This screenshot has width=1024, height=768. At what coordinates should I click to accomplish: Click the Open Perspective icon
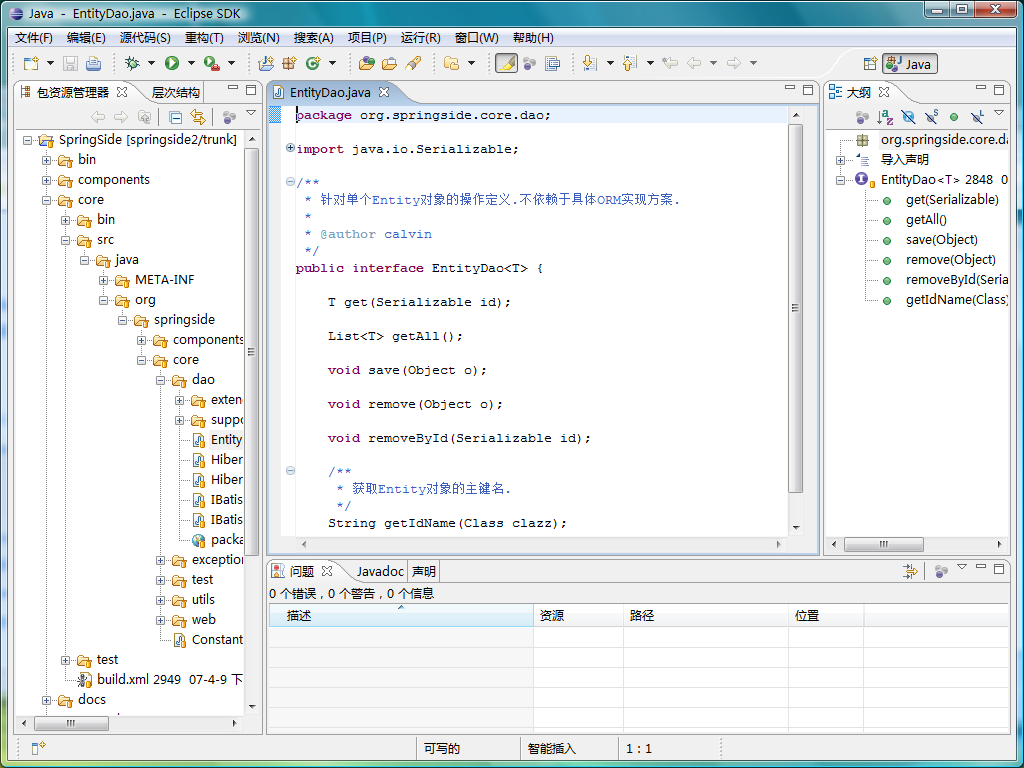870,64
